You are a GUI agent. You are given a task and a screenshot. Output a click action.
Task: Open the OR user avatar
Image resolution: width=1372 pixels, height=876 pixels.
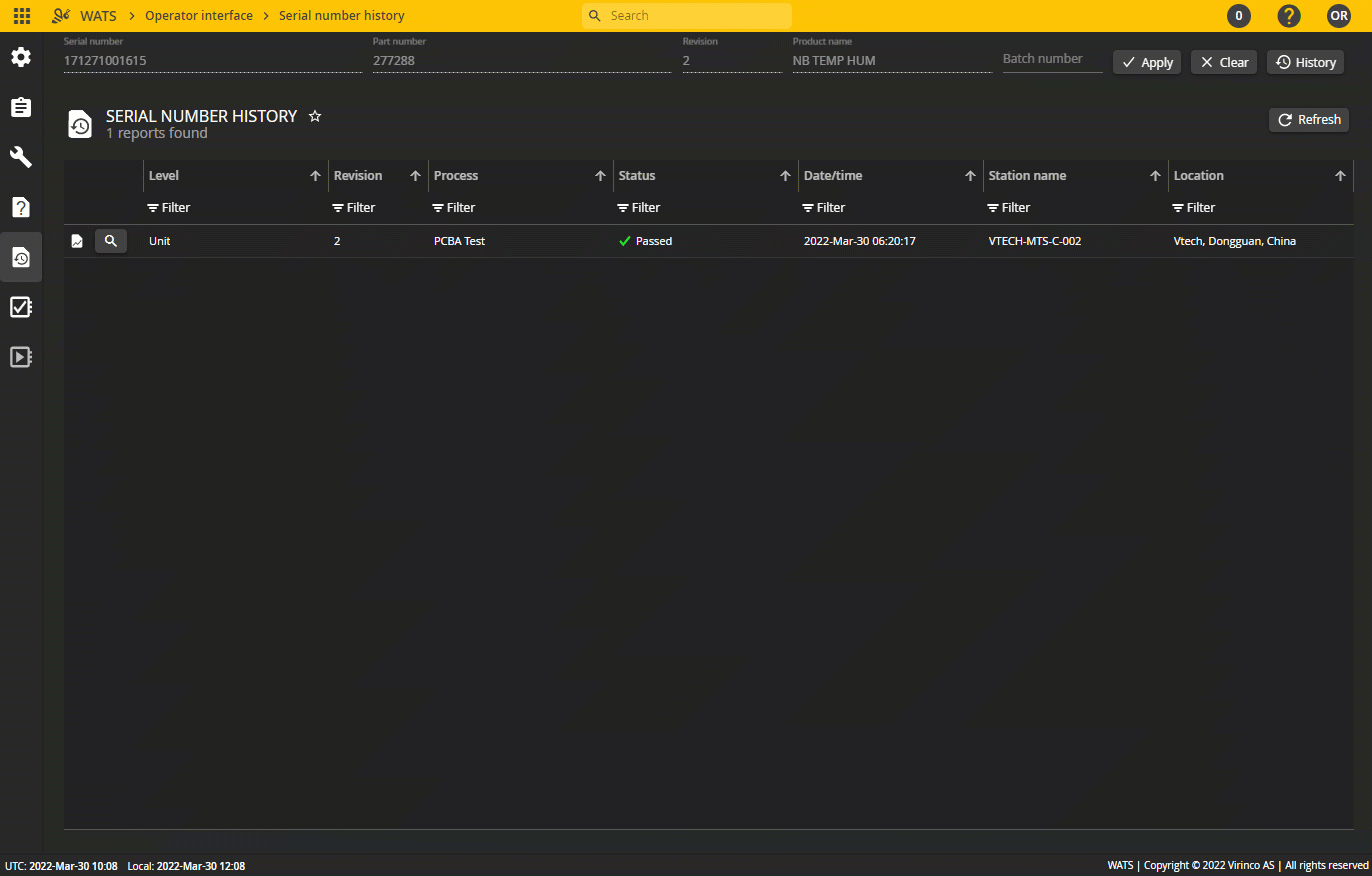pos(1339,16)
